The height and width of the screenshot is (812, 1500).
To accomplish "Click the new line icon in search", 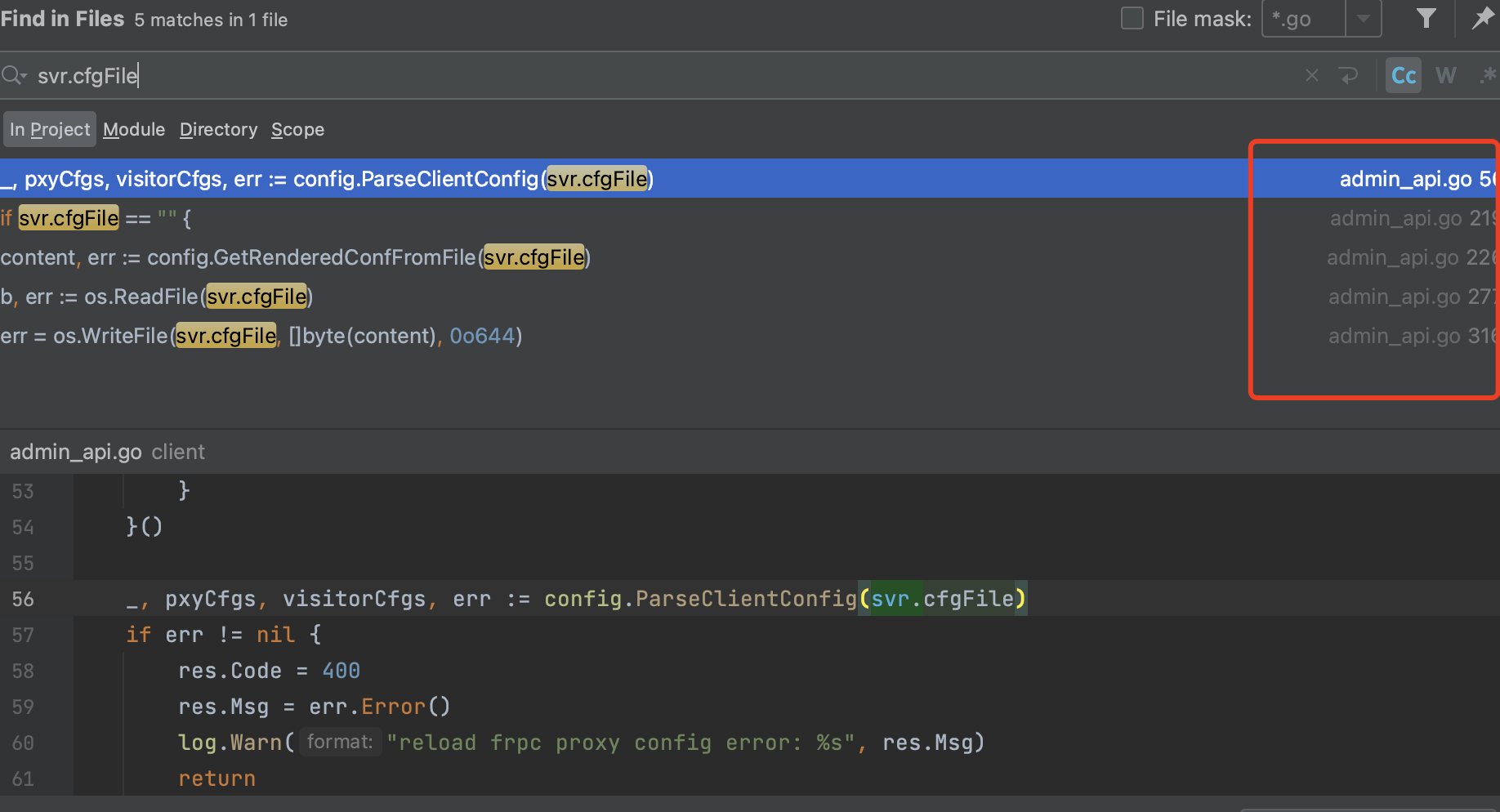I will pyautogui.click(x=1348, y=76).
